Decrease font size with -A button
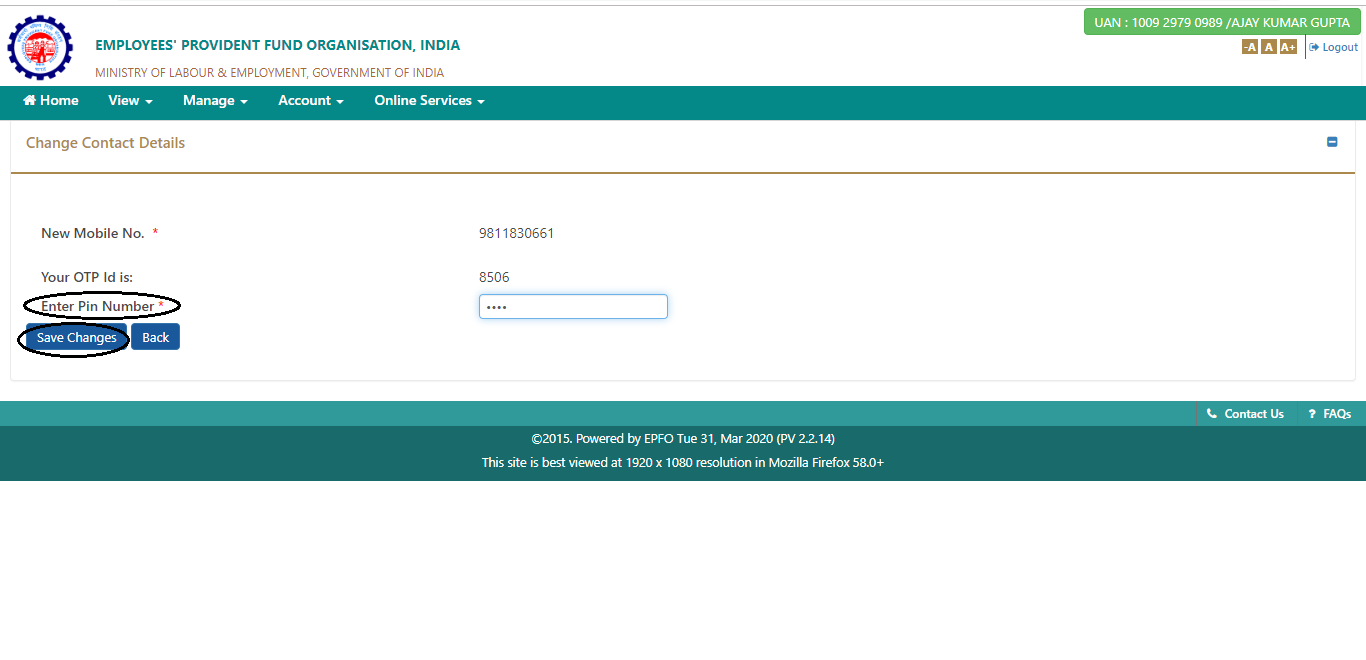This screenshot has width=1366, height=660. click(1250, 47)
